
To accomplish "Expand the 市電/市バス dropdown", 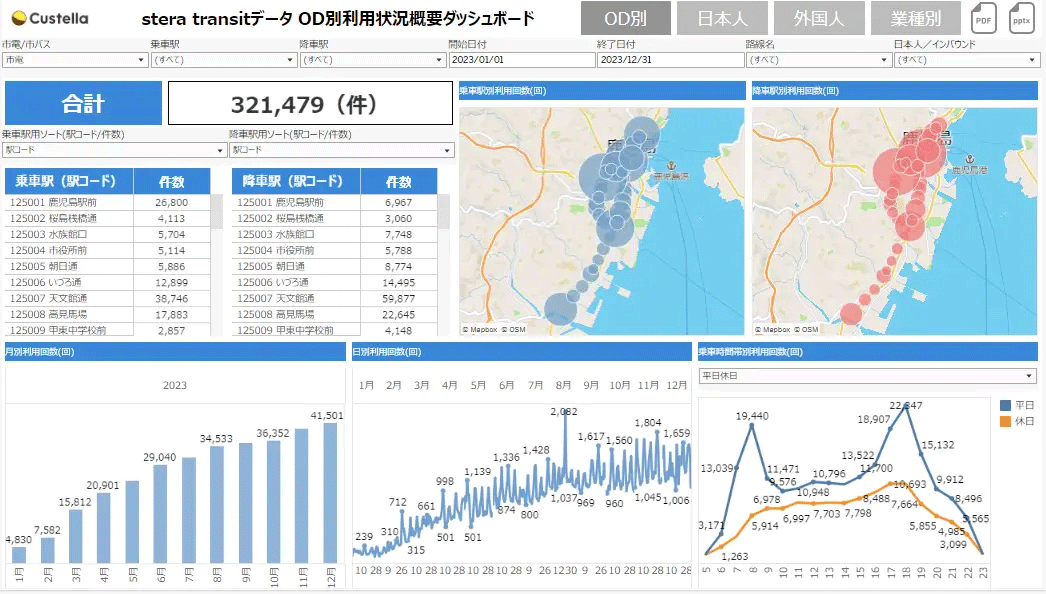I will [74, 60].
